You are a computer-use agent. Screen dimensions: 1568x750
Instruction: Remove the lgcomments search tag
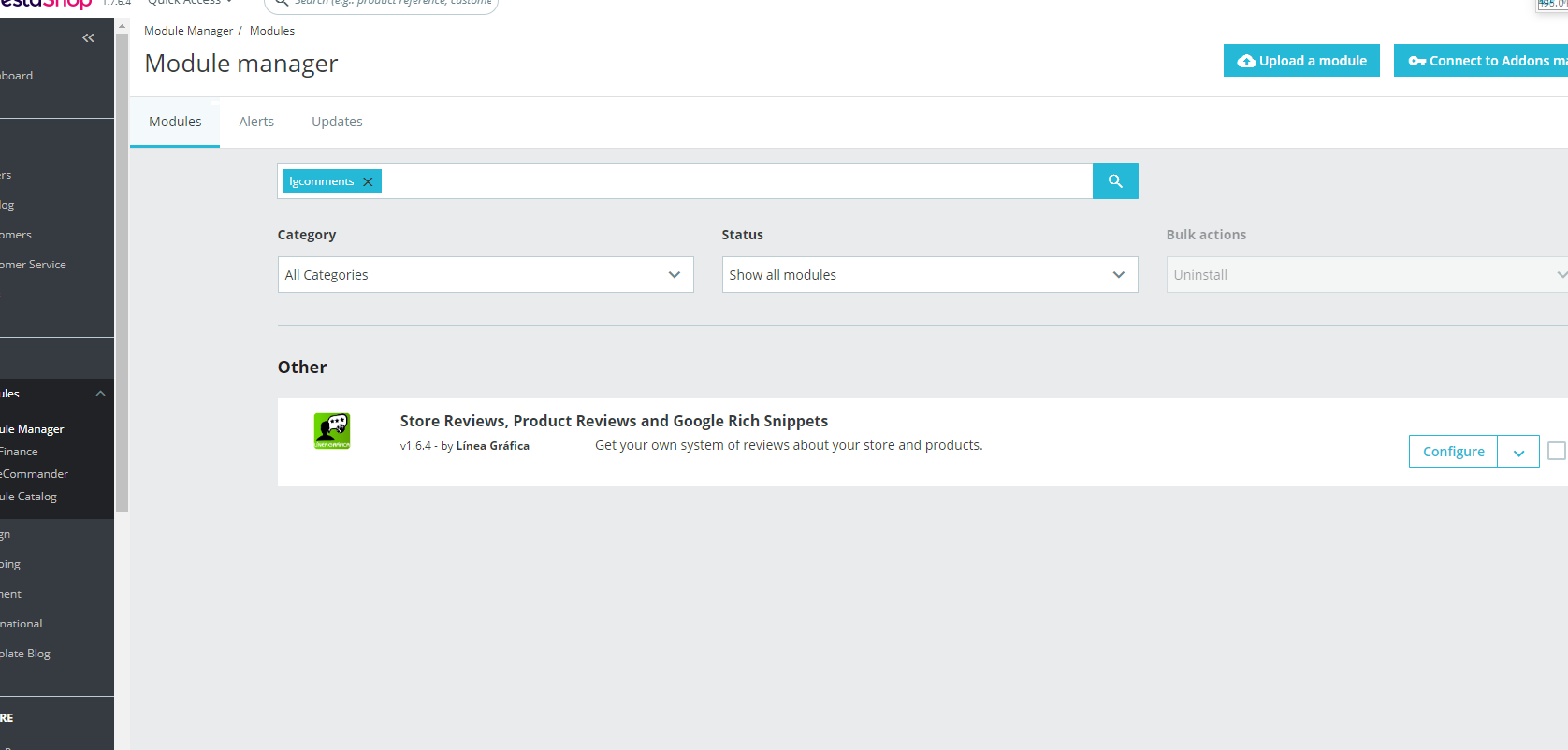[x=368, y=181]
